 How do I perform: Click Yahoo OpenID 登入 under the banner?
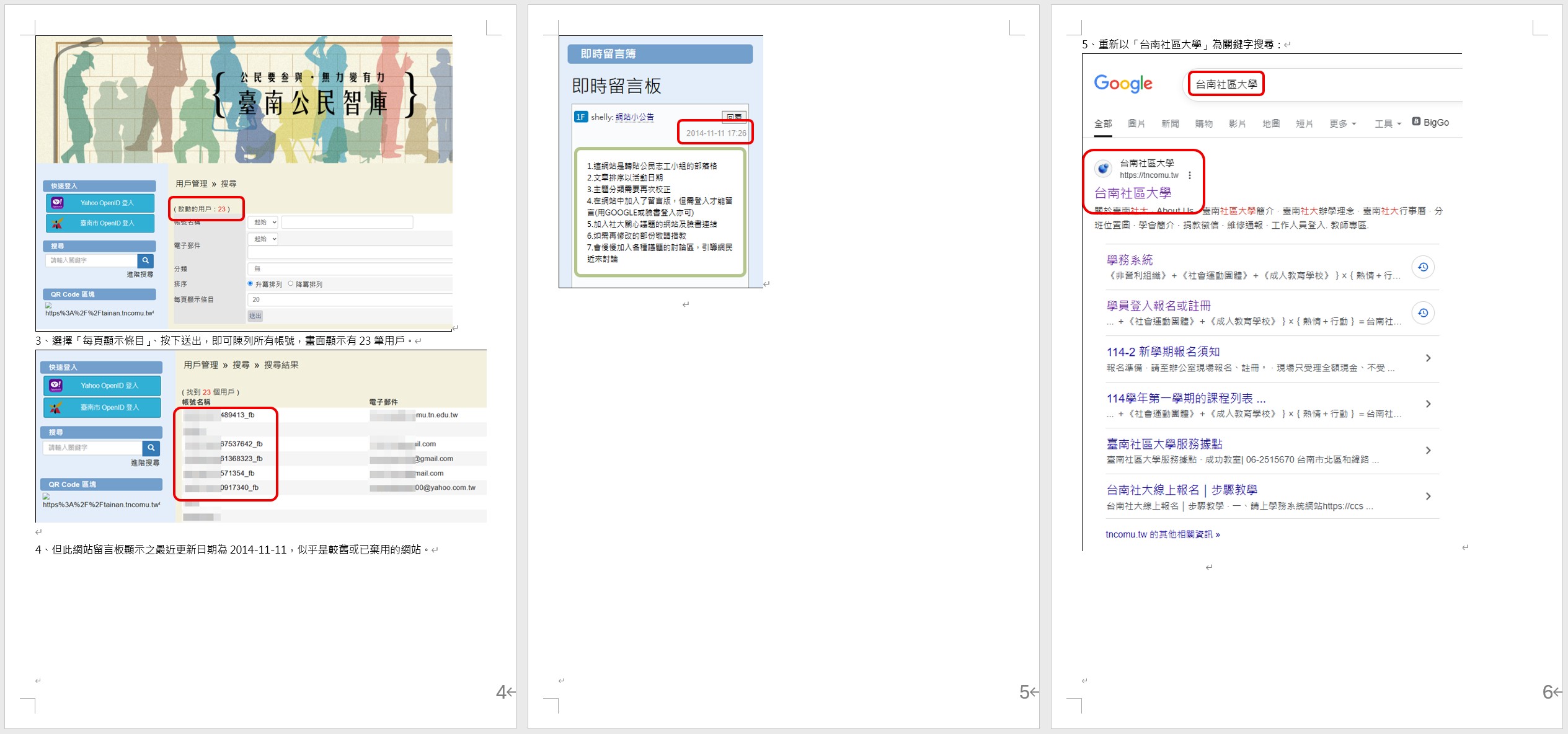(100, 203)
